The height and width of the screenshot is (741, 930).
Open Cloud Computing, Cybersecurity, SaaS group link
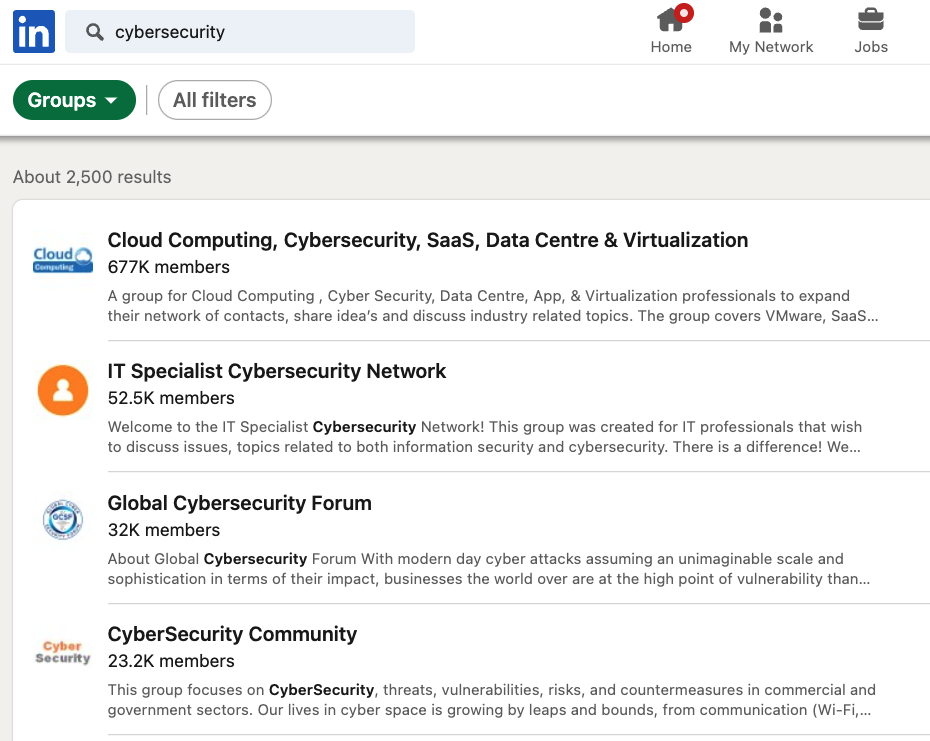(428, 240)
